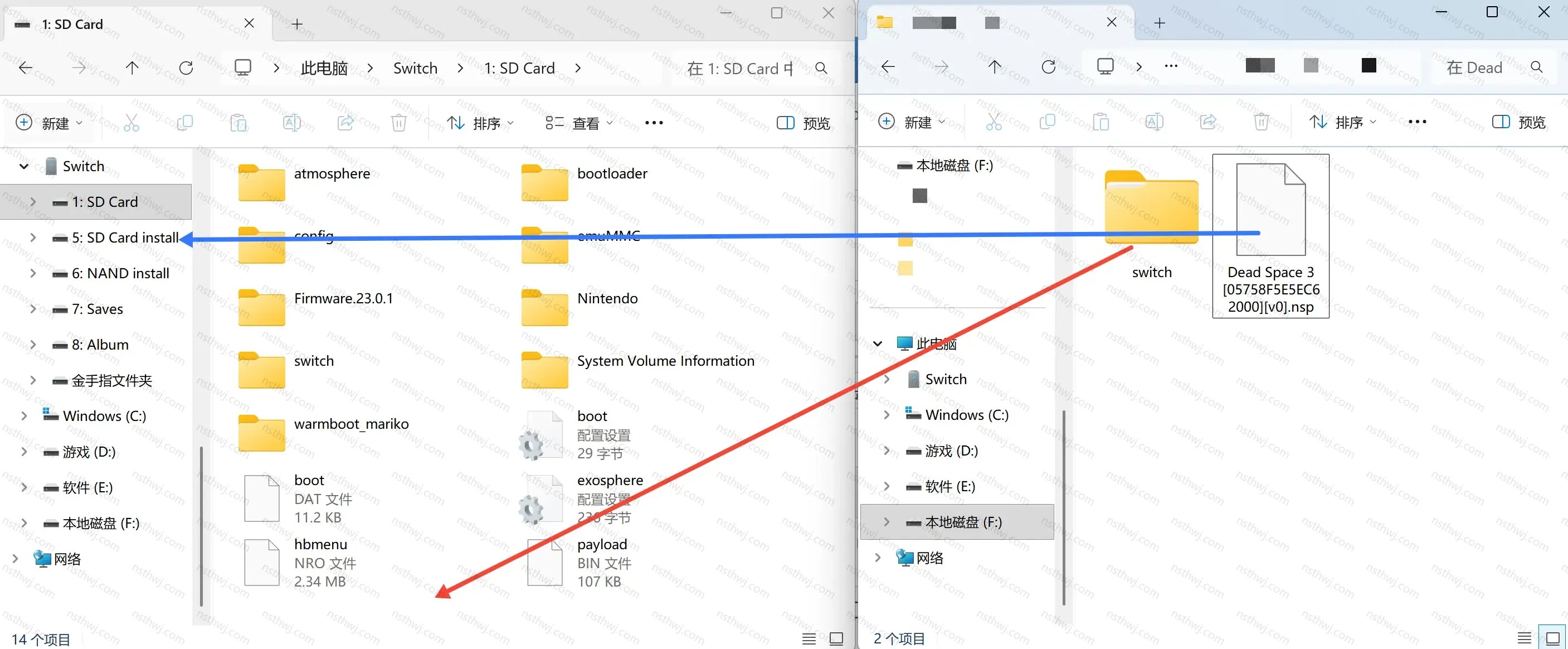Click Refresh icon in left SD Card window
The width and height of the screenshot is (1568, 649).
click(x=186, y=67)
